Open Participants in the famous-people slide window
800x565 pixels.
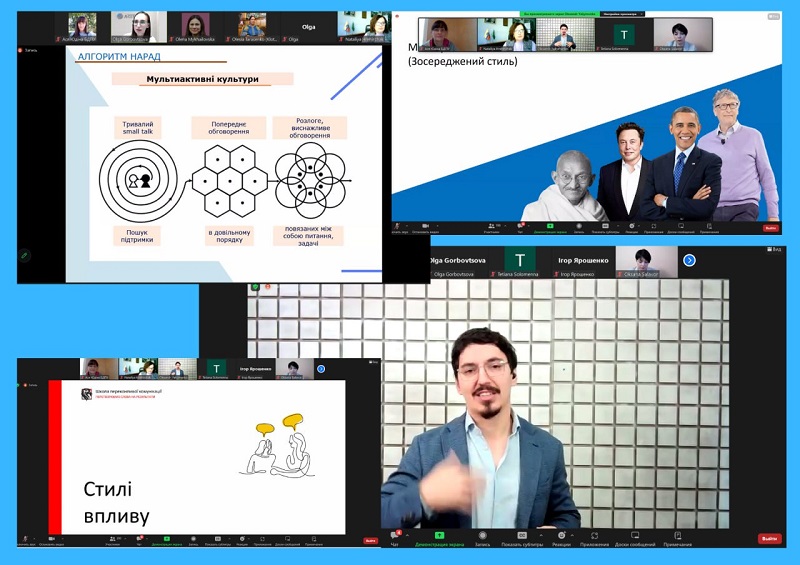(491, 228)
